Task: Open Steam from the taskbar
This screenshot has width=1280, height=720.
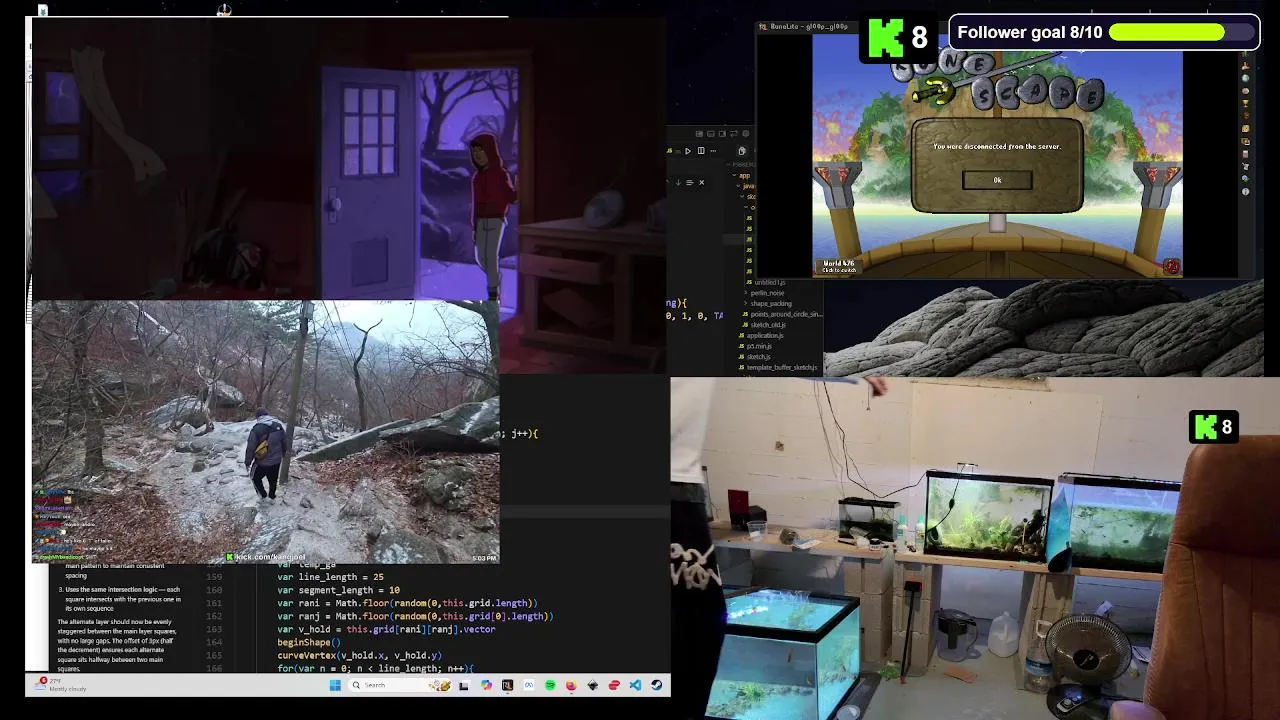Action: (657, 685)
